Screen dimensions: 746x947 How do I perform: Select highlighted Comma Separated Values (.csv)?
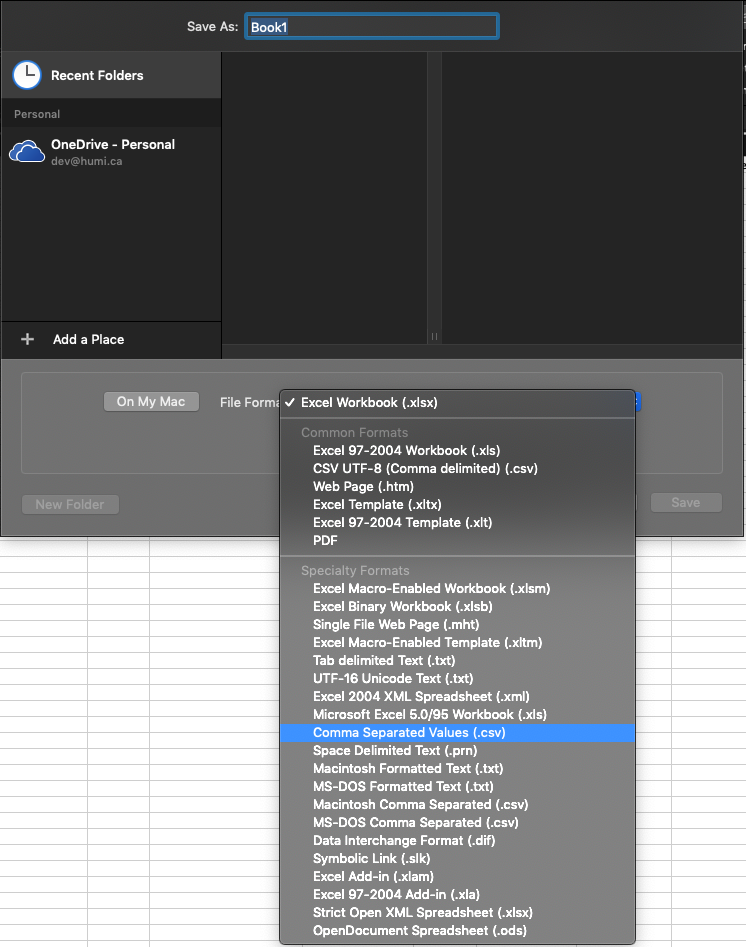point(457,733)
